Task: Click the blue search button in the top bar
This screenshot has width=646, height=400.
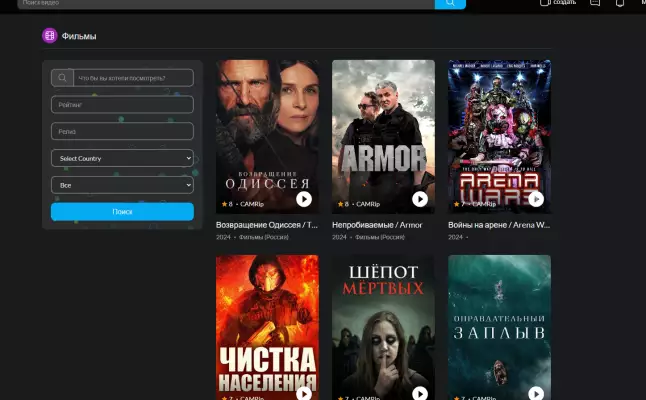Action: click(x=450, y=3)
